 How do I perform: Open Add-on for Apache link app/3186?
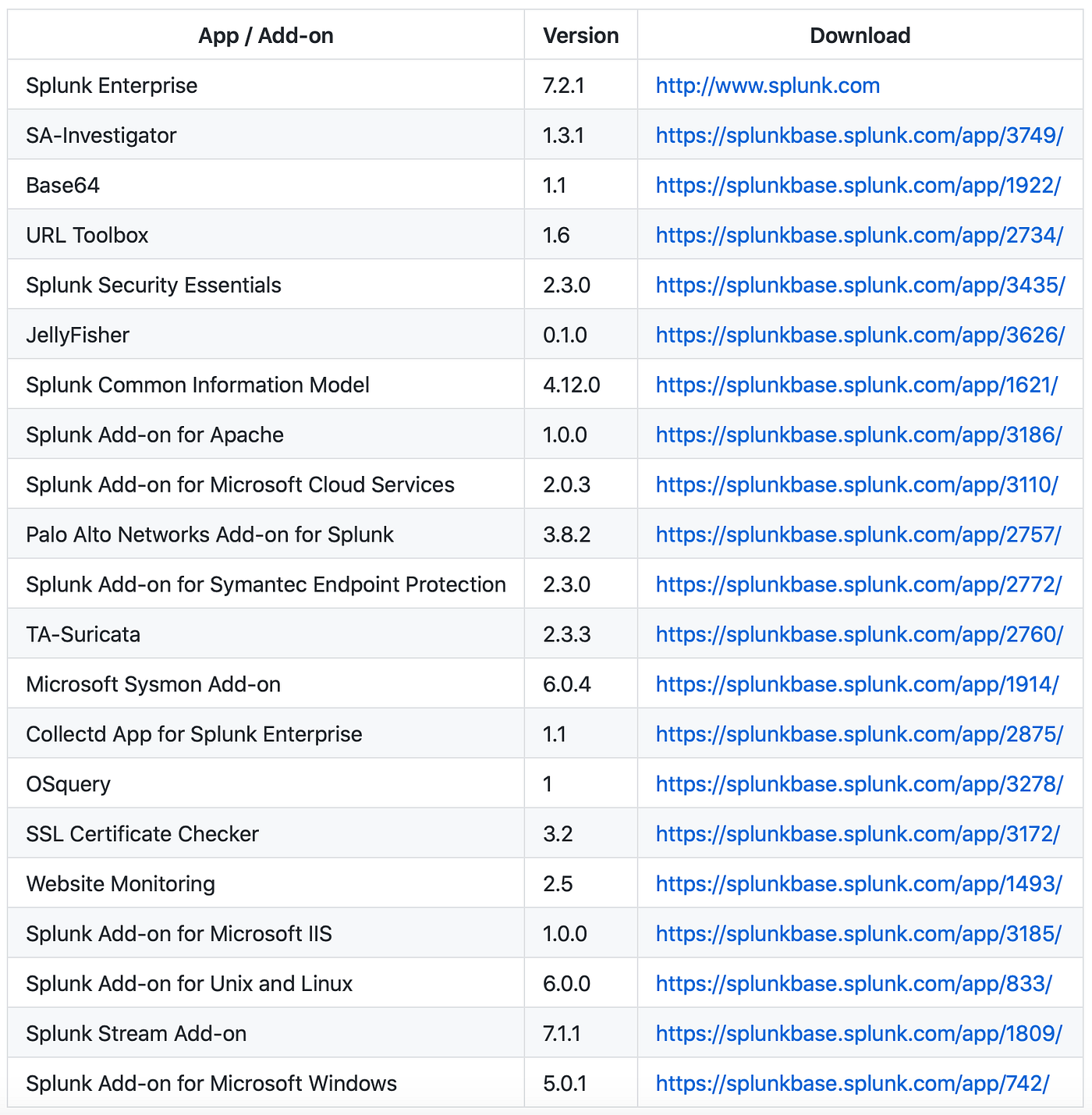pos(859,435)
